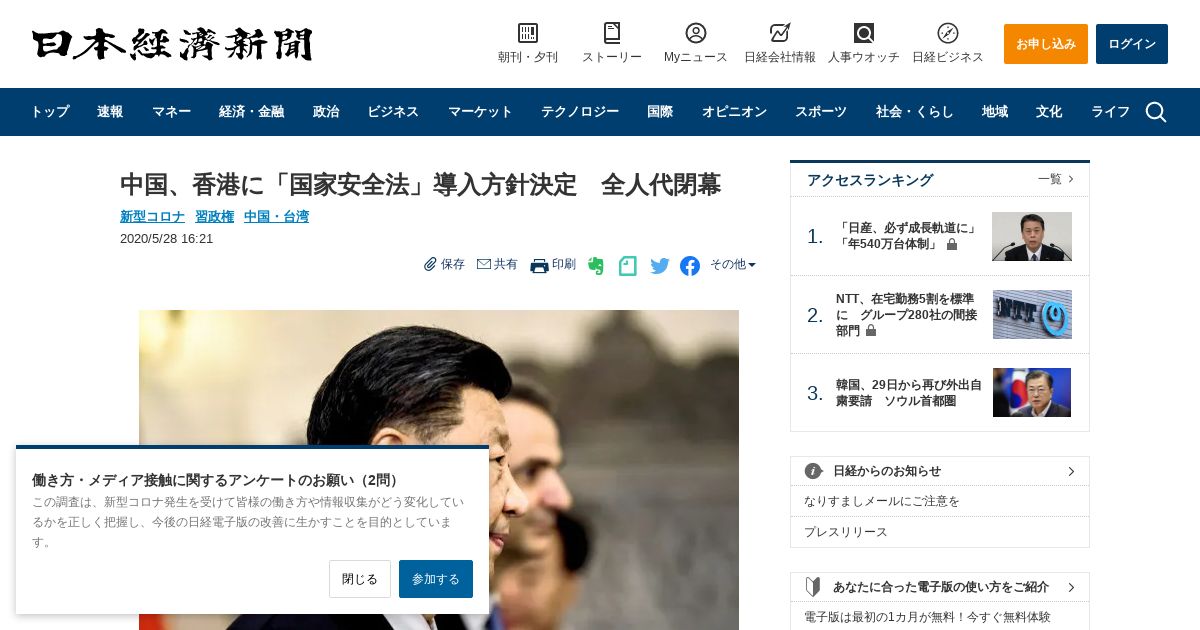Open the 文化 section
1200x630 pixels.
point(1049,112)
